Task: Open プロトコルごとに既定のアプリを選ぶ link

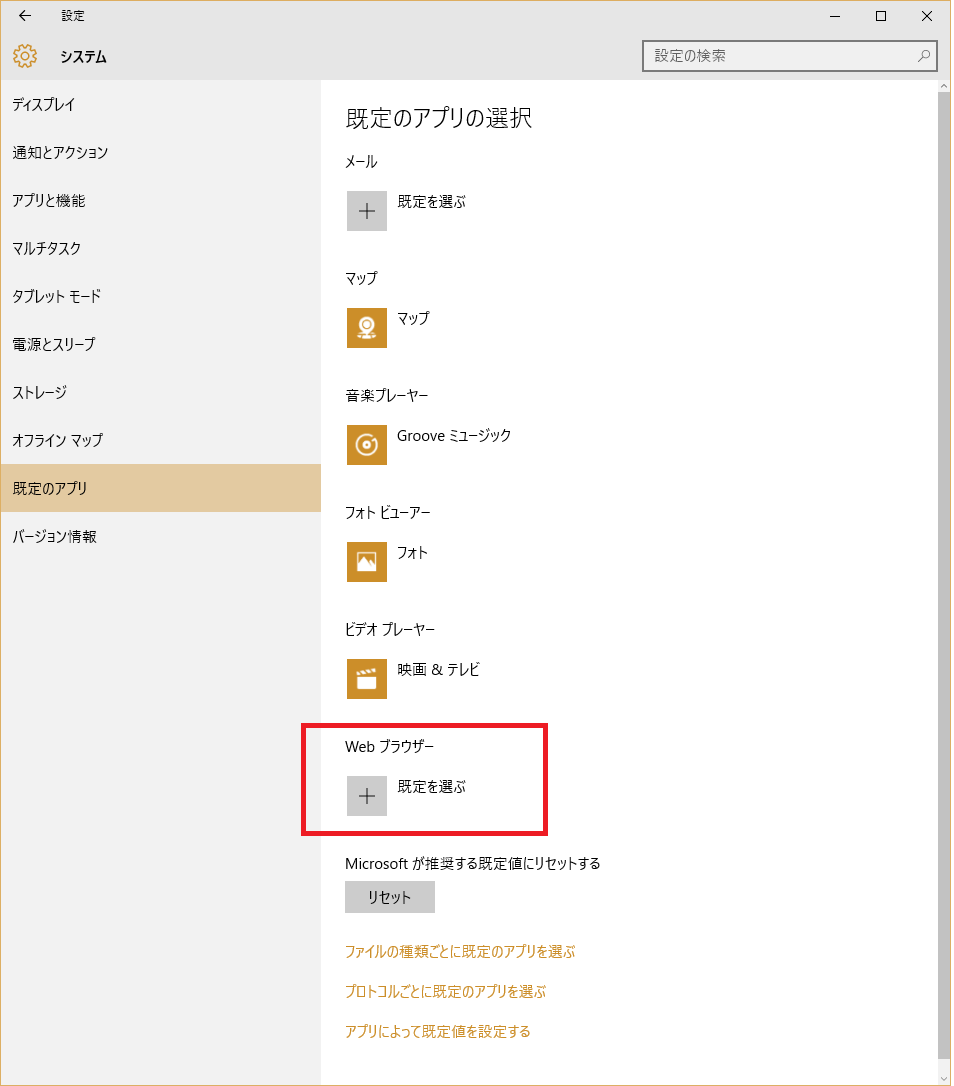Action: pyautogui.click(x=445, y=992)
